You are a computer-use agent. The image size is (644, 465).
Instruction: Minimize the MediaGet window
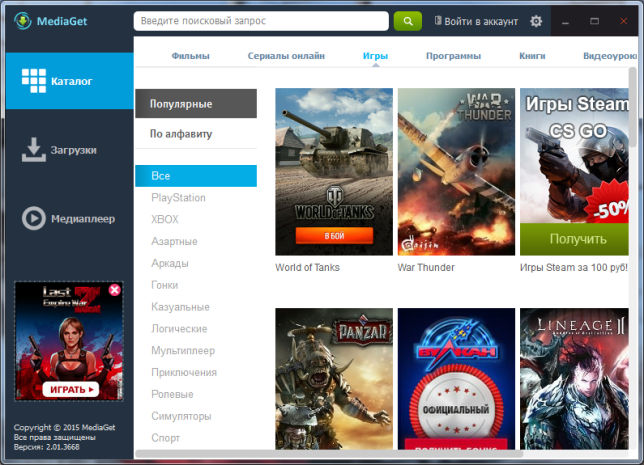click(x=565, y=21)
